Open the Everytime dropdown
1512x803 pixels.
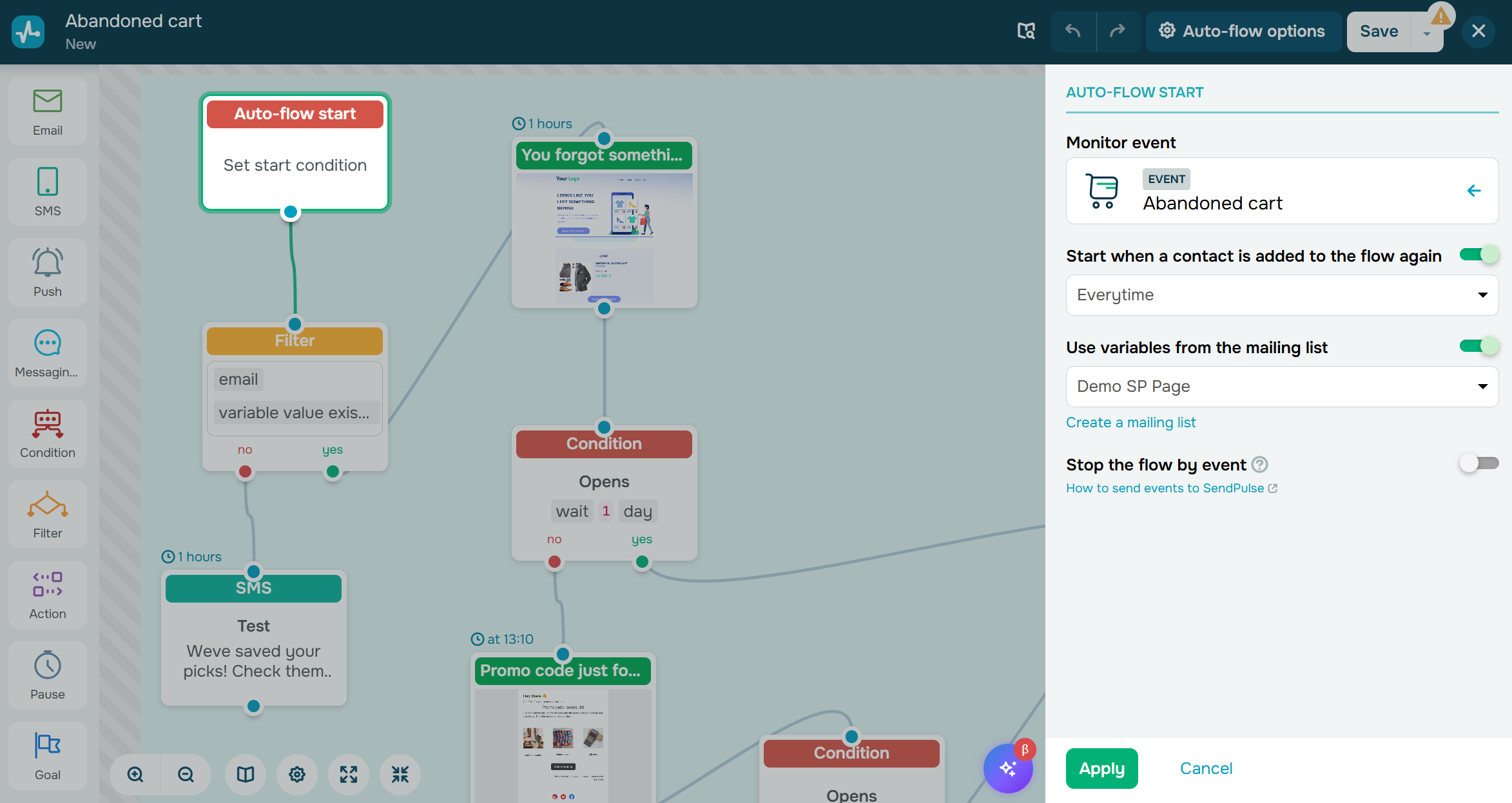(1281, 295)
